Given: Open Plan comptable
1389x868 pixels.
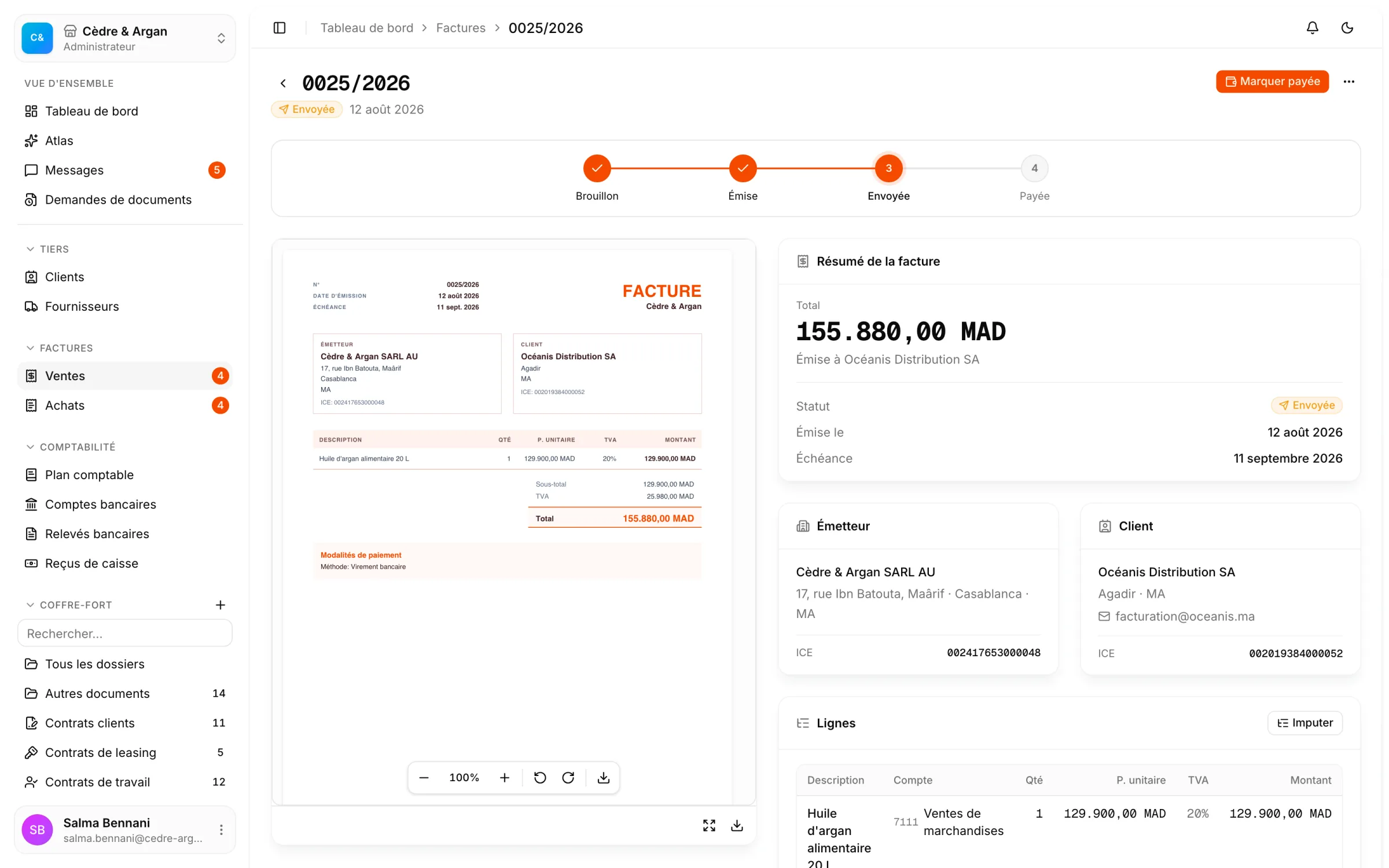Looking at the screenshot, I should coord(125,475).
